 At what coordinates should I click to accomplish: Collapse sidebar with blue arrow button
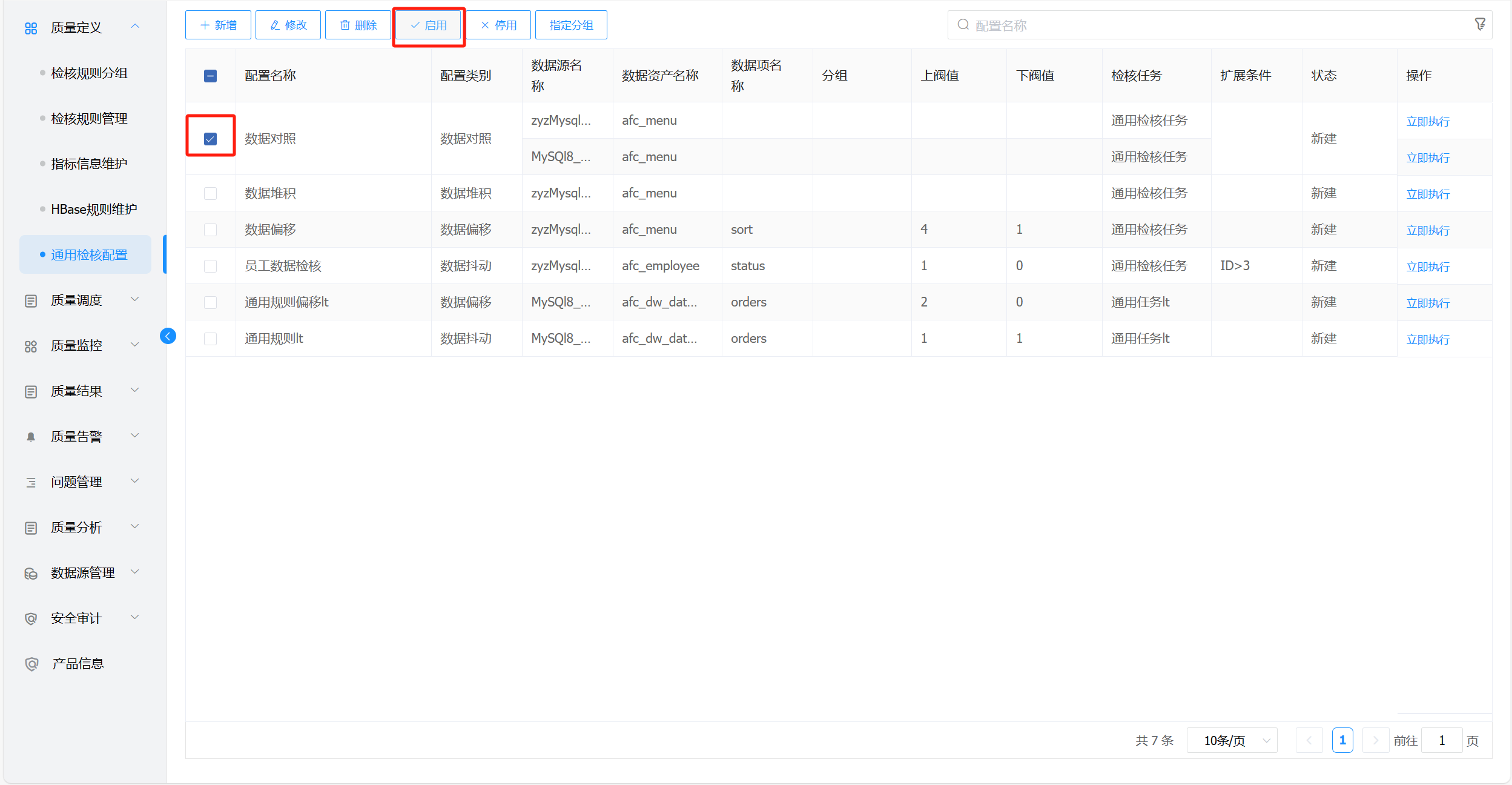click(168, 336)
